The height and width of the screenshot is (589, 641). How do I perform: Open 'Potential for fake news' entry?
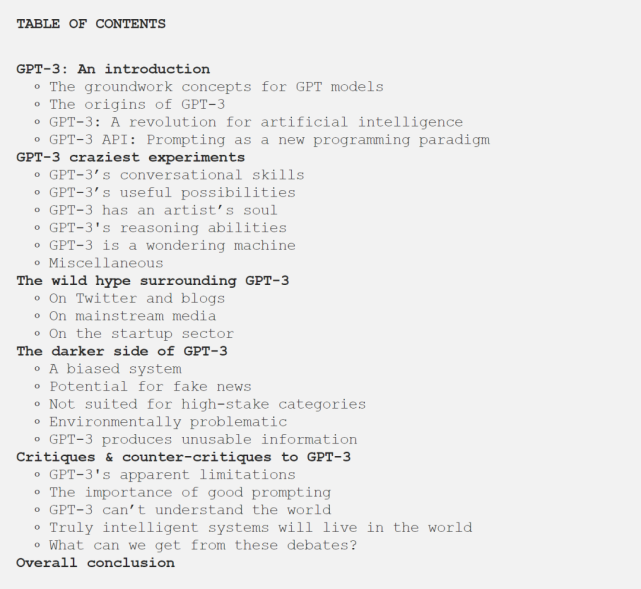[x=150, y=386]
